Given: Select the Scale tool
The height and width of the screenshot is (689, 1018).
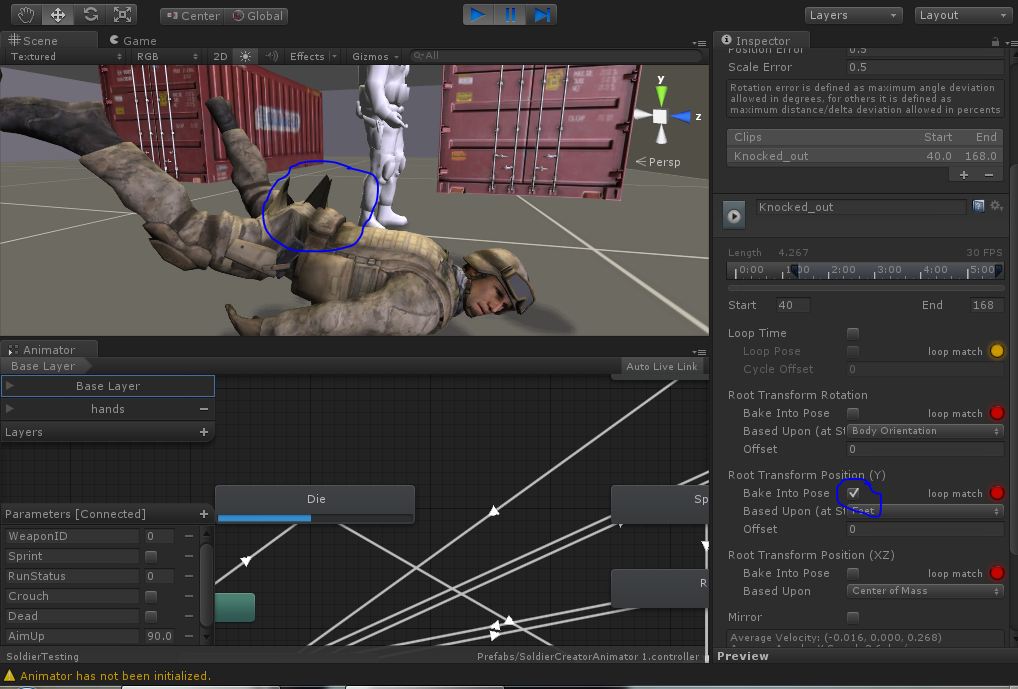Looking at the screenshot, I should point(123,14).
